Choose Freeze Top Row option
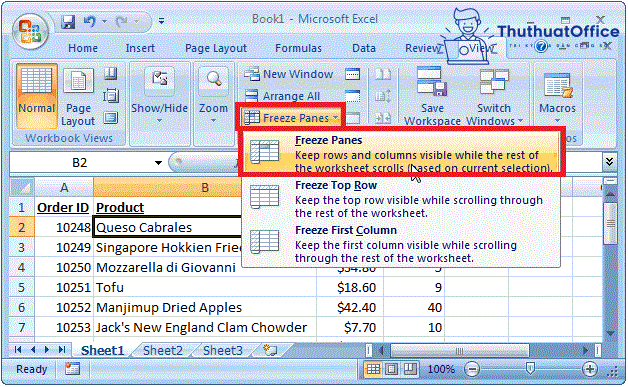628x387 pixels. [402, 199]
